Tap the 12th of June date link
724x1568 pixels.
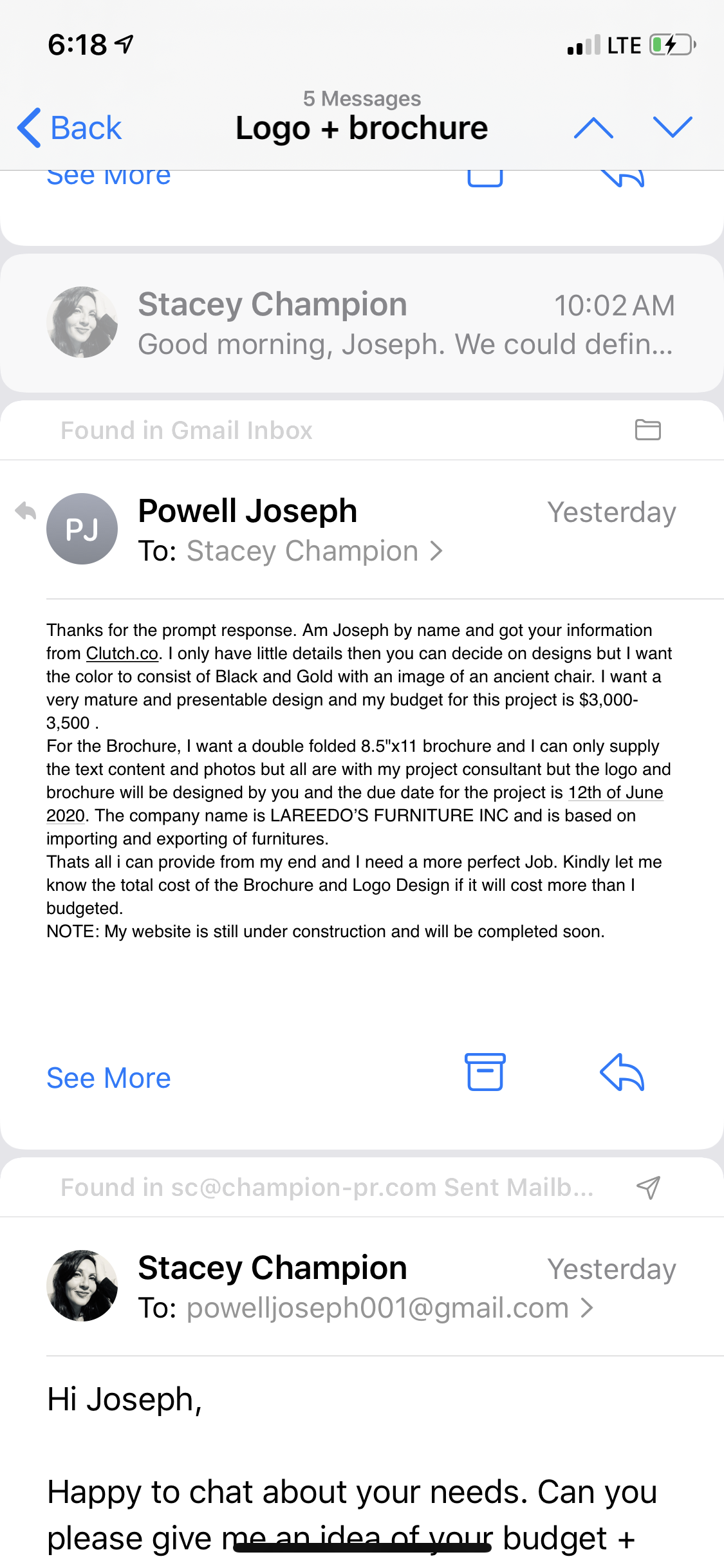615,793
